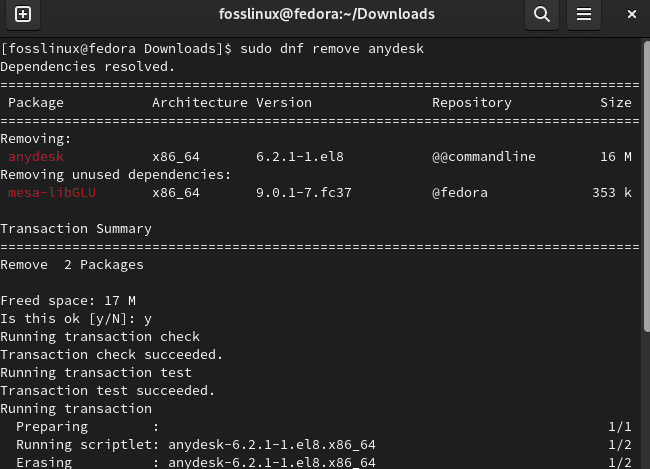The height and width of the screenshot is (469, 650).
Task: Click the version '9.0.1-7.fc37'
Action: pos(303,193)
